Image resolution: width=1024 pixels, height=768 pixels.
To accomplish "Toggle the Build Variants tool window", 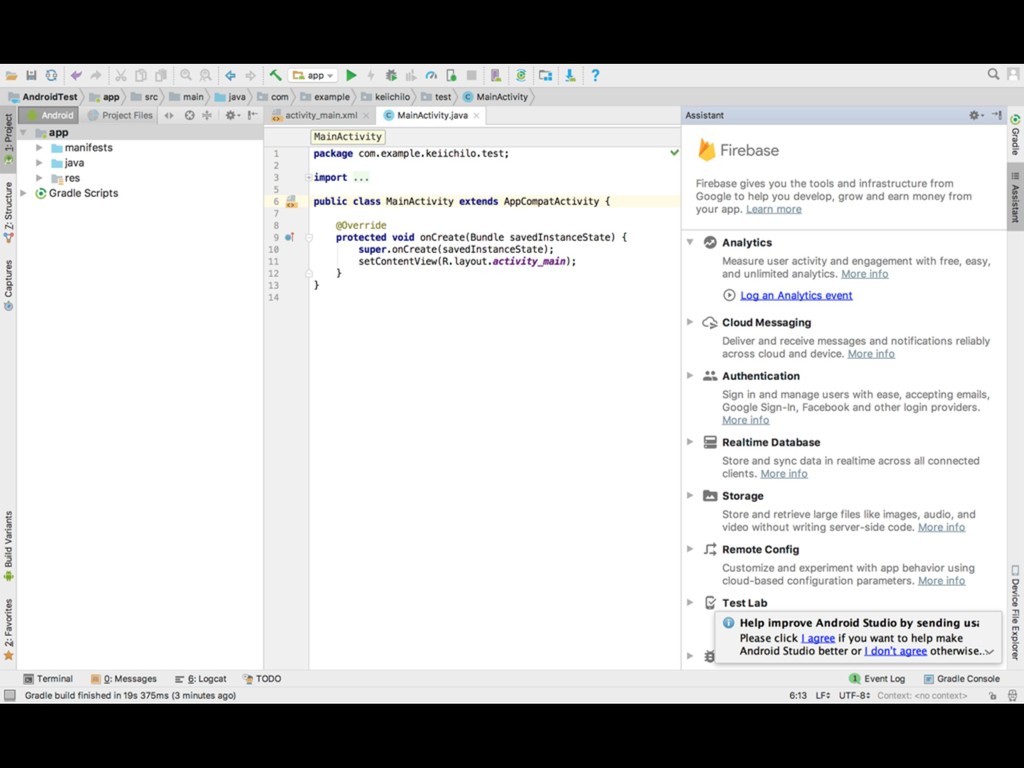I will (8, 546).
